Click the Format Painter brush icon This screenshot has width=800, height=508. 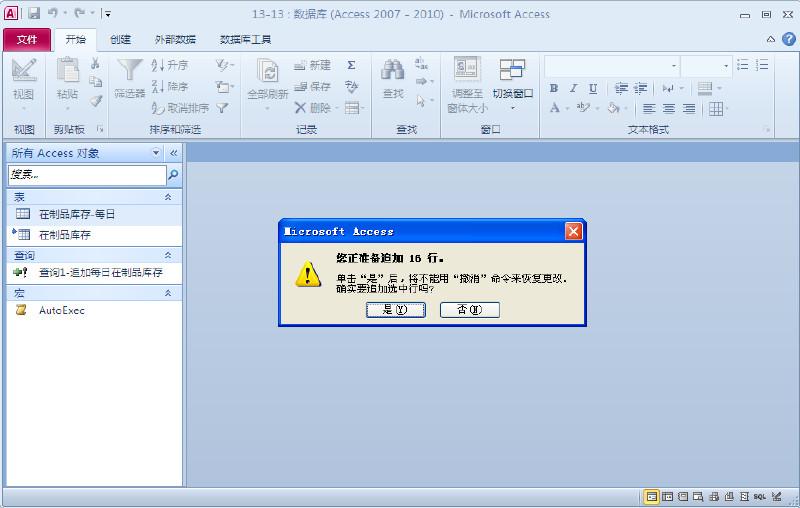point(95,101)
